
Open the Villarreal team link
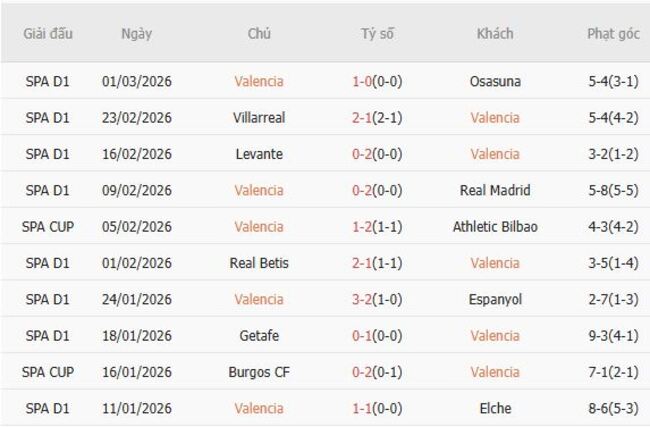click(259, 117)
